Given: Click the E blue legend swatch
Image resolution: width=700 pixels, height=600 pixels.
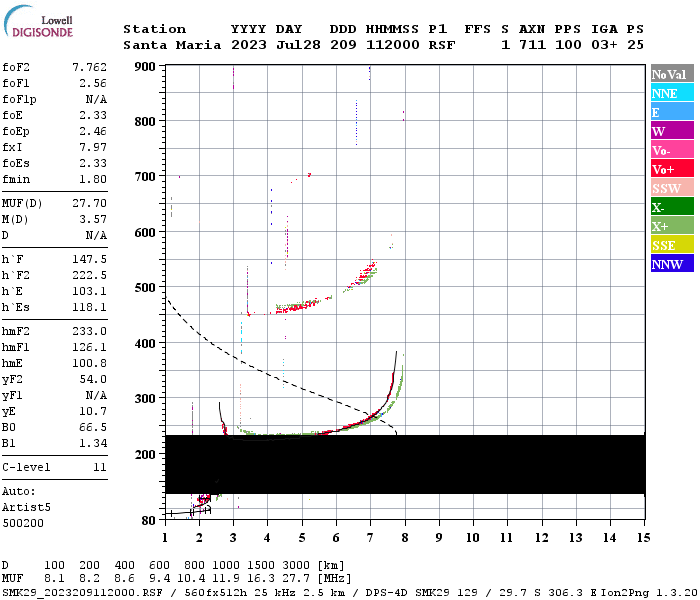Looking at the screenshot, I should (x=672, y=111).
